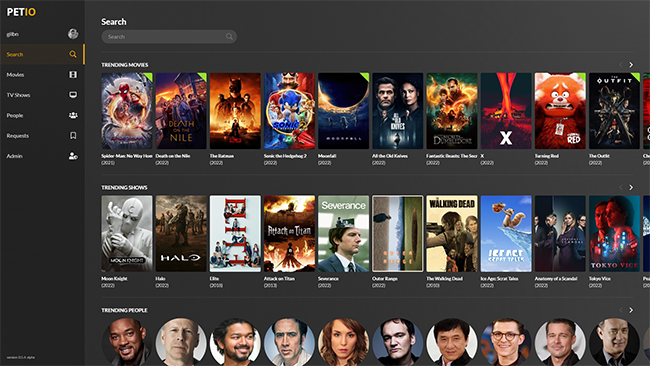The width and height of the screenshot is (650, 366).
Task: Select the bearded man's portrait, third in Trending People
Action: point(235,342)
